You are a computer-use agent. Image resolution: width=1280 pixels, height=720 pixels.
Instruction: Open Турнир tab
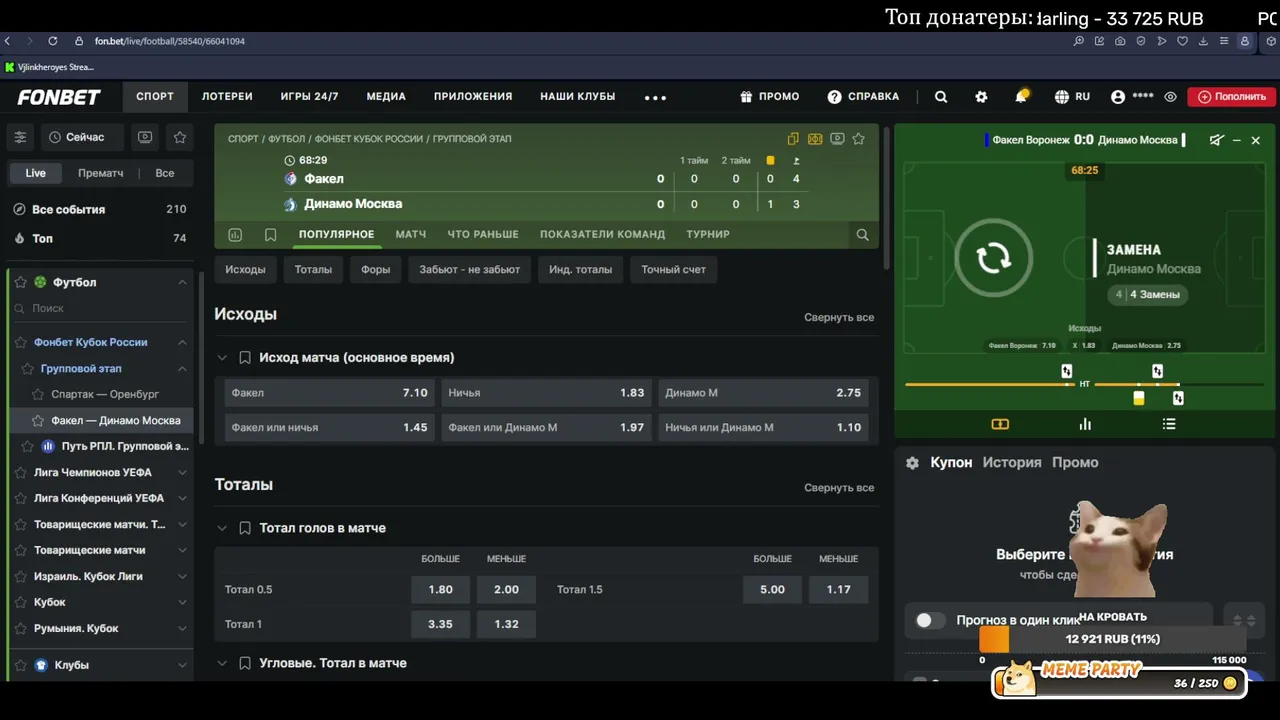pyautogui.click(x=708, y=234)
